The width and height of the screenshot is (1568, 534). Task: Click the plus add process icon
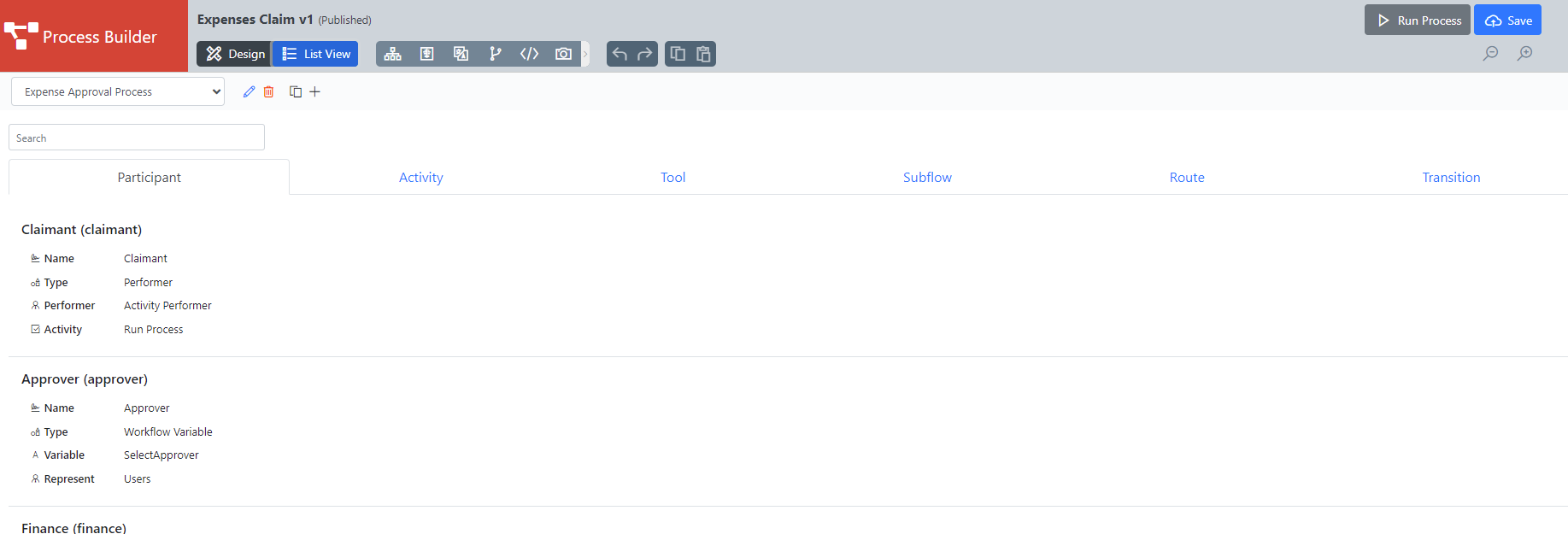pyautogui.click(x=314, y=91)
